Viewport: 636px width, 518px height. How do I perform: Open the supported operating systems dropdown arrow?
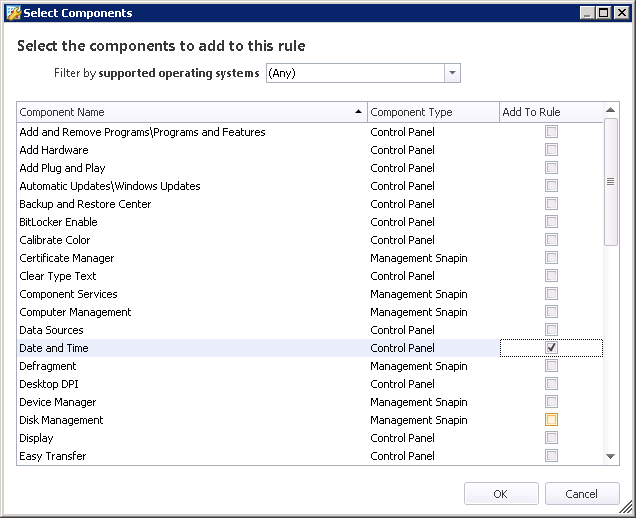coord(452,73)
